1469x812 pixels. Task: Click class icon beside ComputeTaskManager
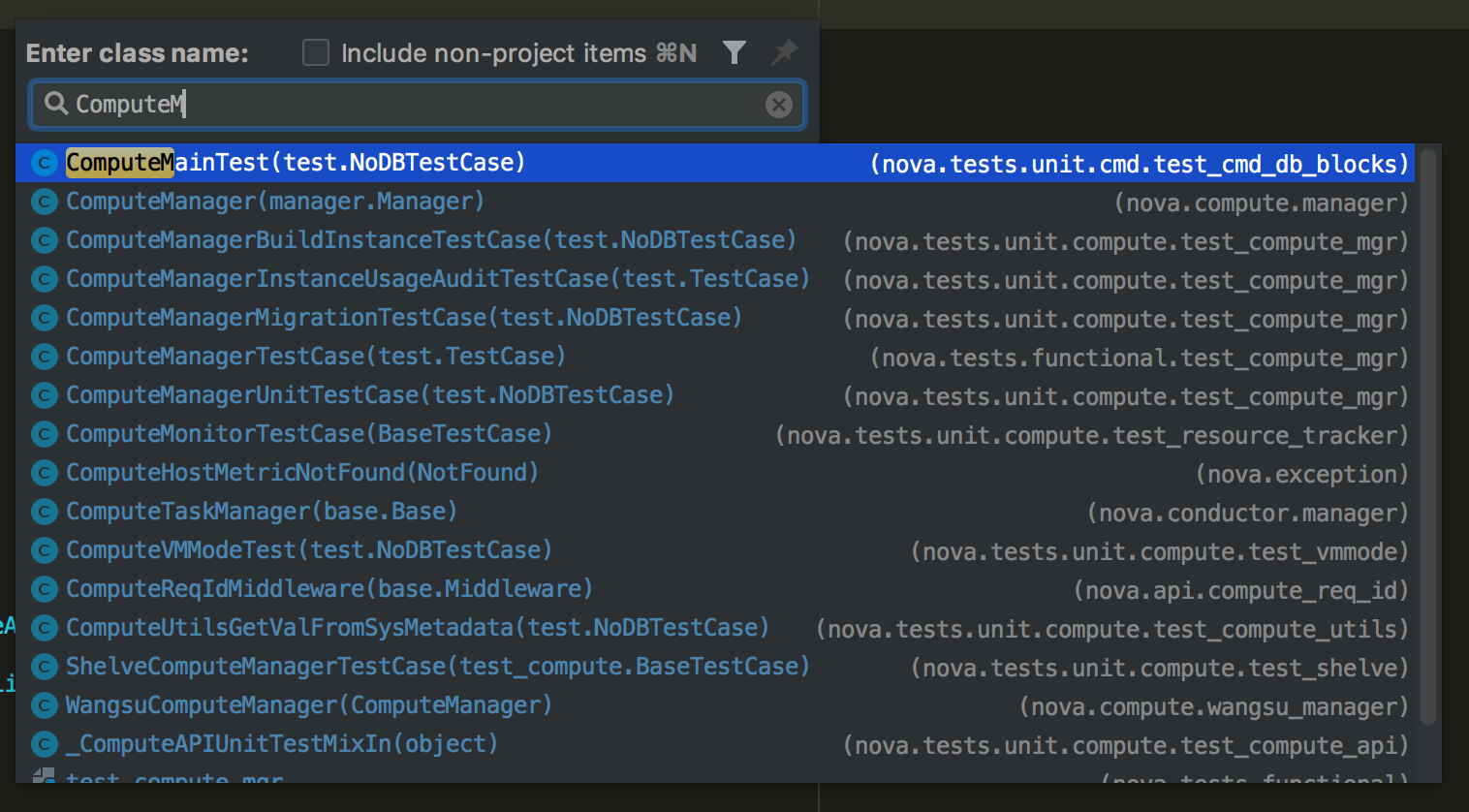point(44,512)
